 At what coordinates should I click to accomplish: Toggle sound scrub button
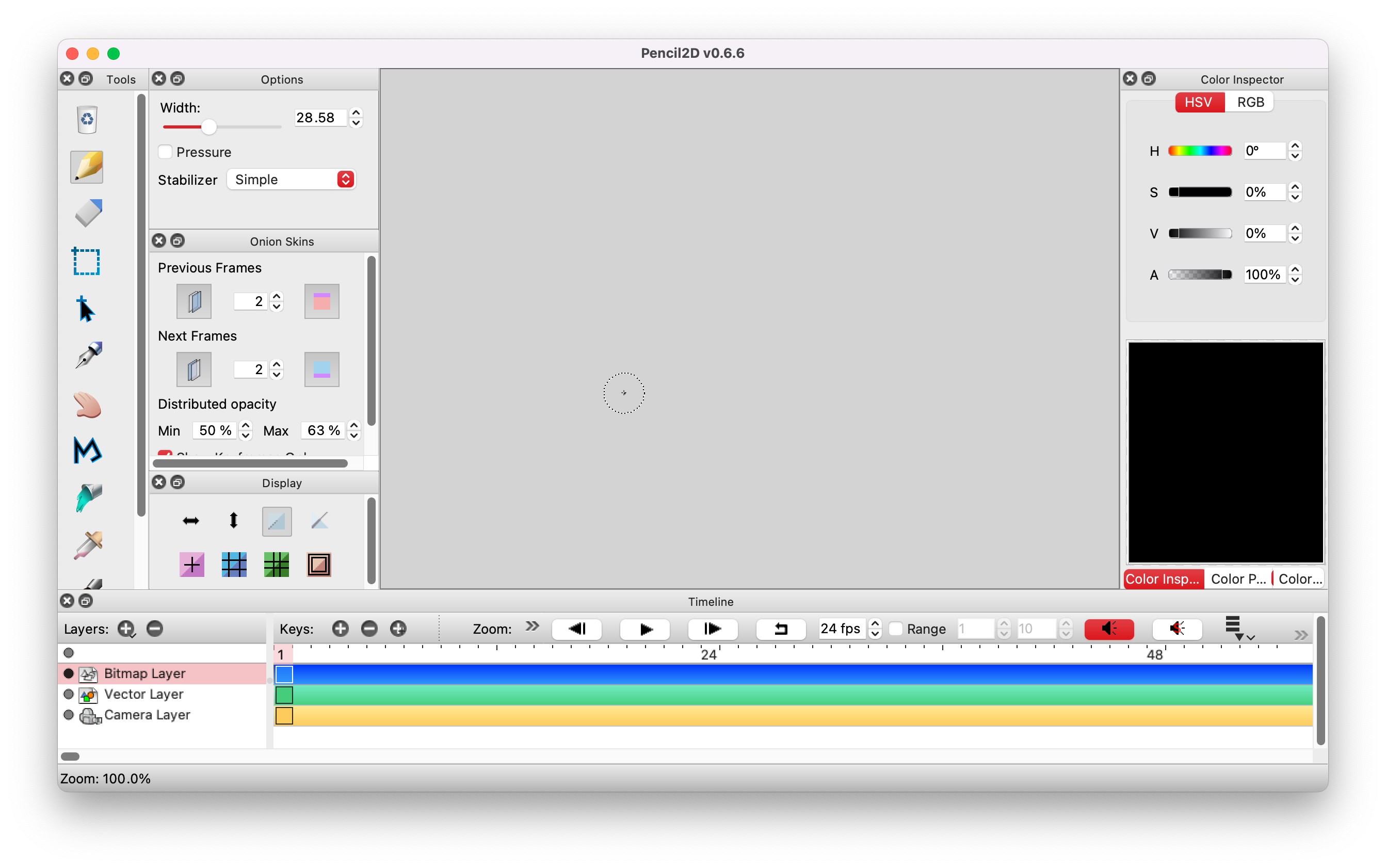coord(1177,629)
